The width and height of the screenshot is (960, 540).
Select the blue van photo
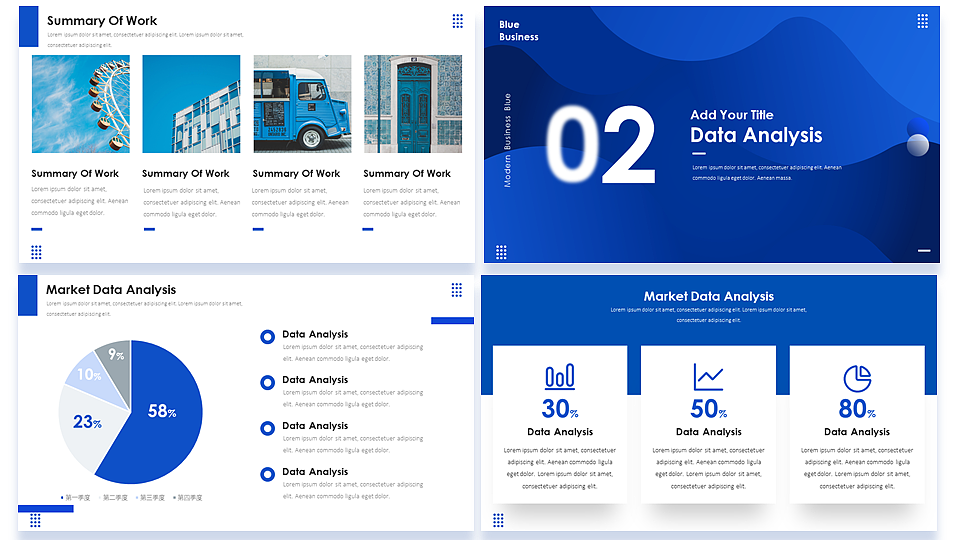coord(302,103)
